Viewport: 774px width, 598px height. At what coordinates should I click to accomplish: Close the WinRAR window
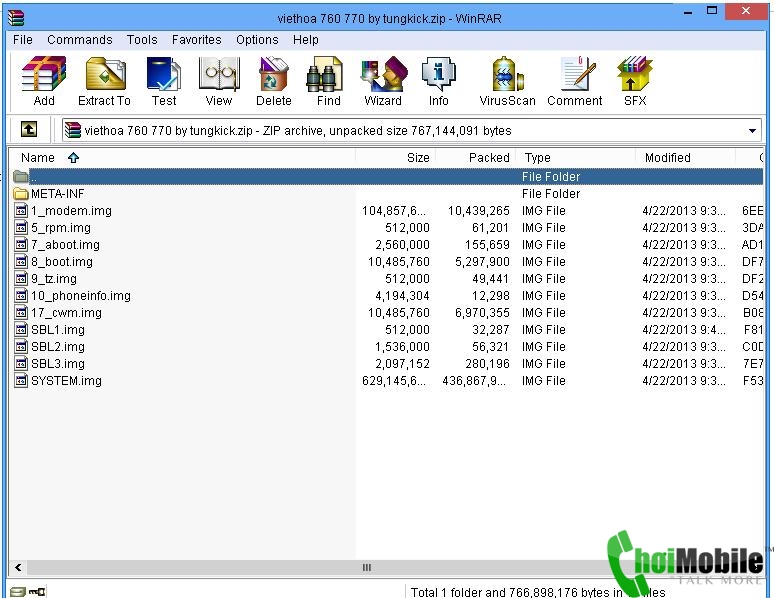(x=746, y=11)
